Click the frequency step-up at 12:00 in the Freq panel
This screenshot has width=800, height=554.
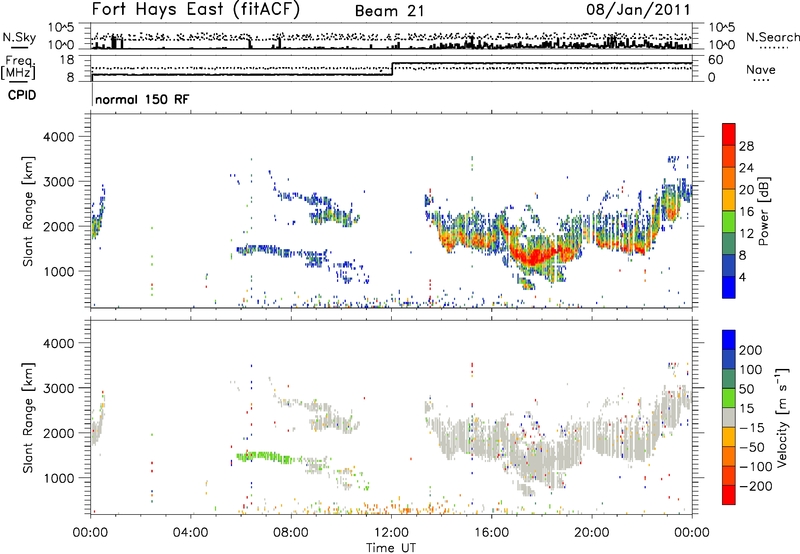(392, 69)
